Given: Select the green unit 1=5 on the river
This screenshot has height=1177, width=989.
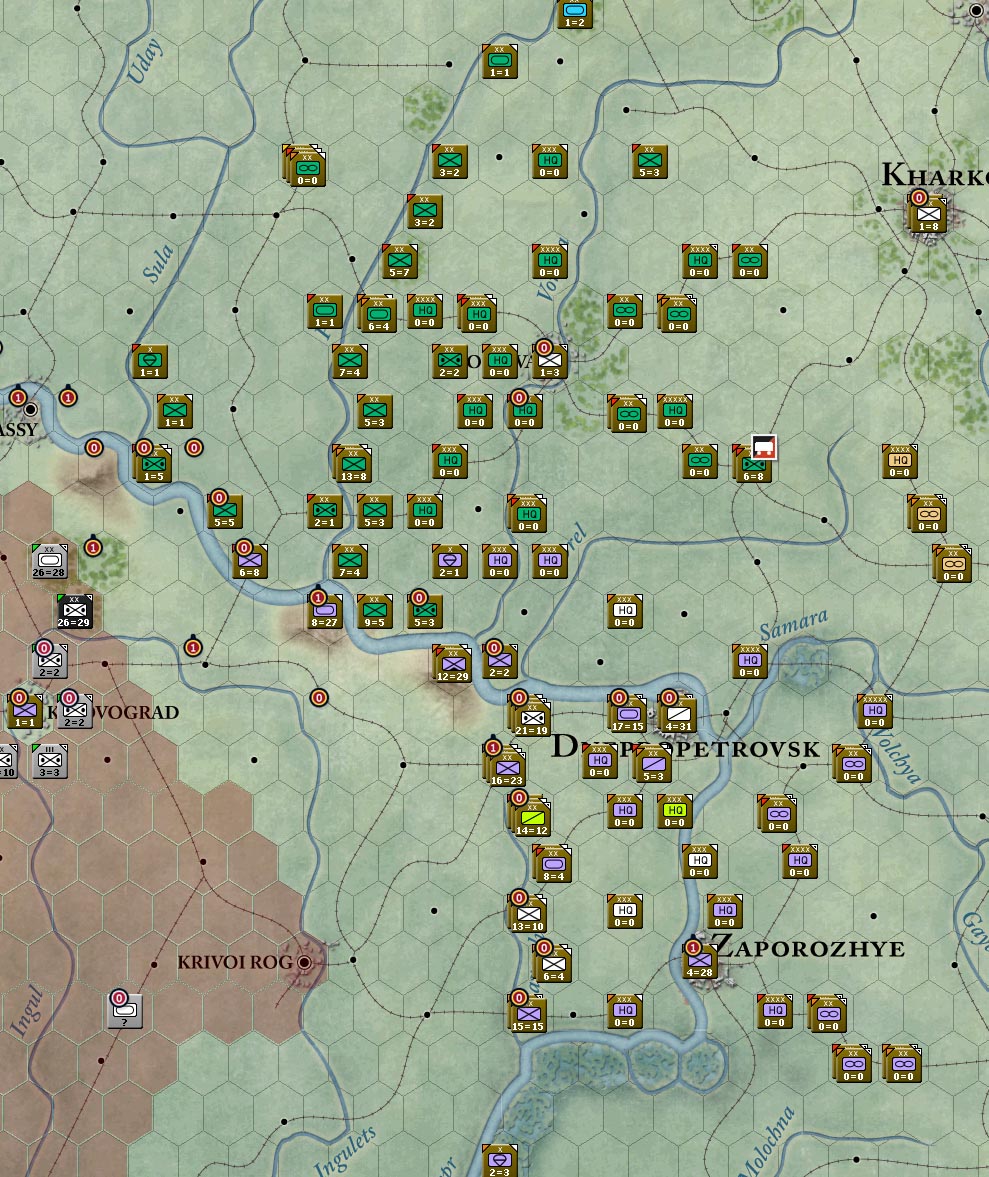Looking at the screenshot, I should pyautogui.click(x=154, y=465).
